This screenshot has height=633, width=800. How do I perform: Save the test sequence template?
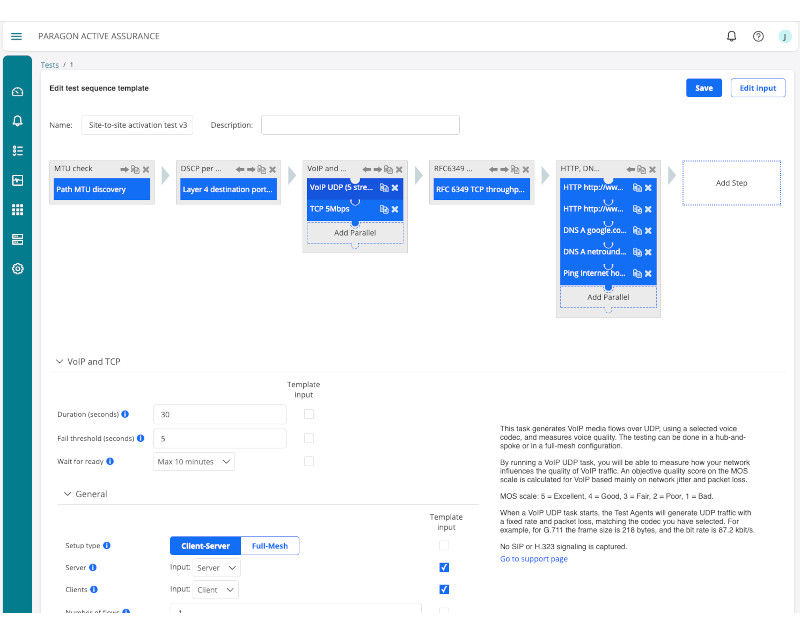click(704, 88)
